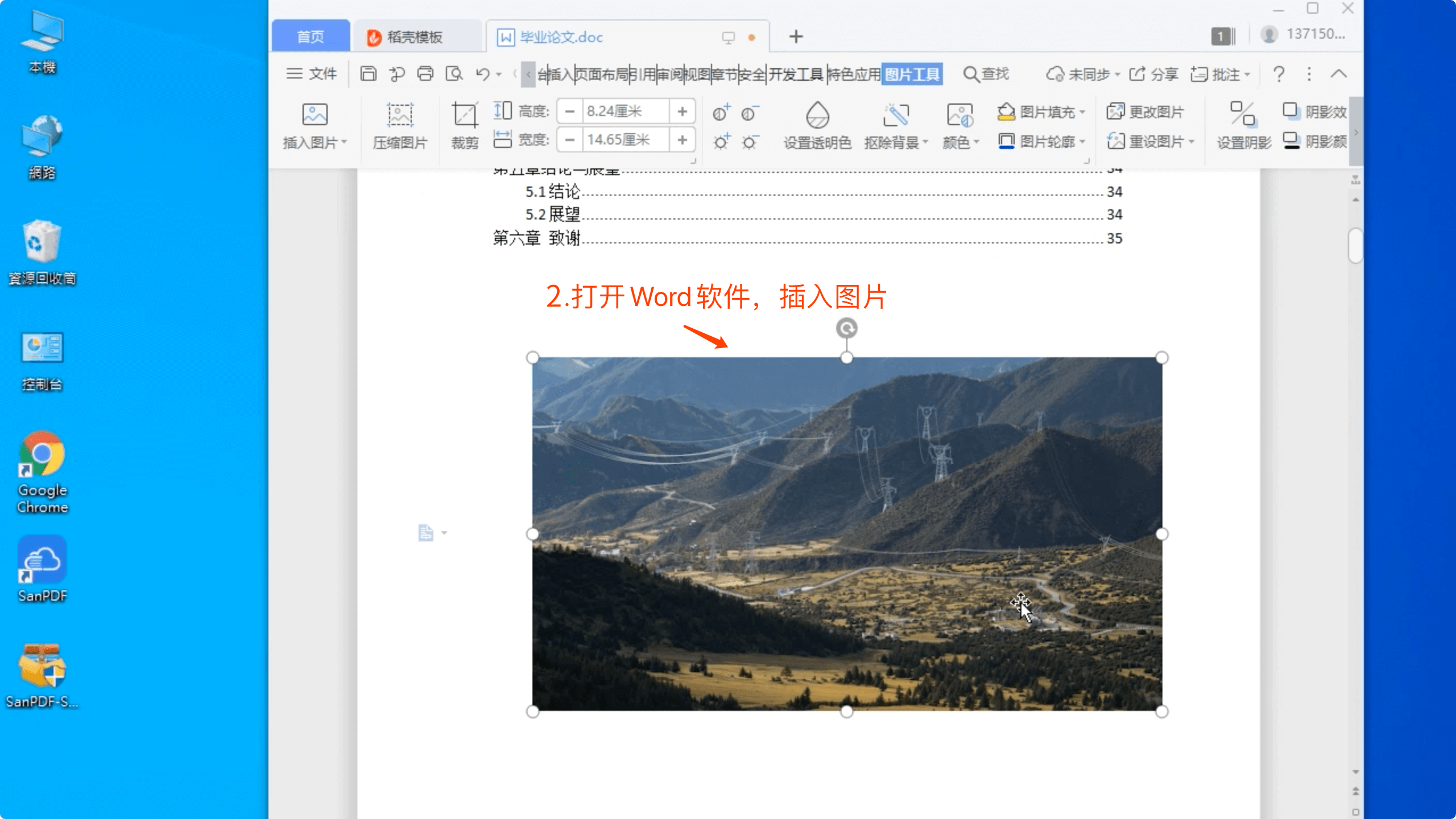Viewport: 1456px width, 819px height.
Task: Open the 设置阴影 shadow settings tool
Action: click(x=1242, y=125)
